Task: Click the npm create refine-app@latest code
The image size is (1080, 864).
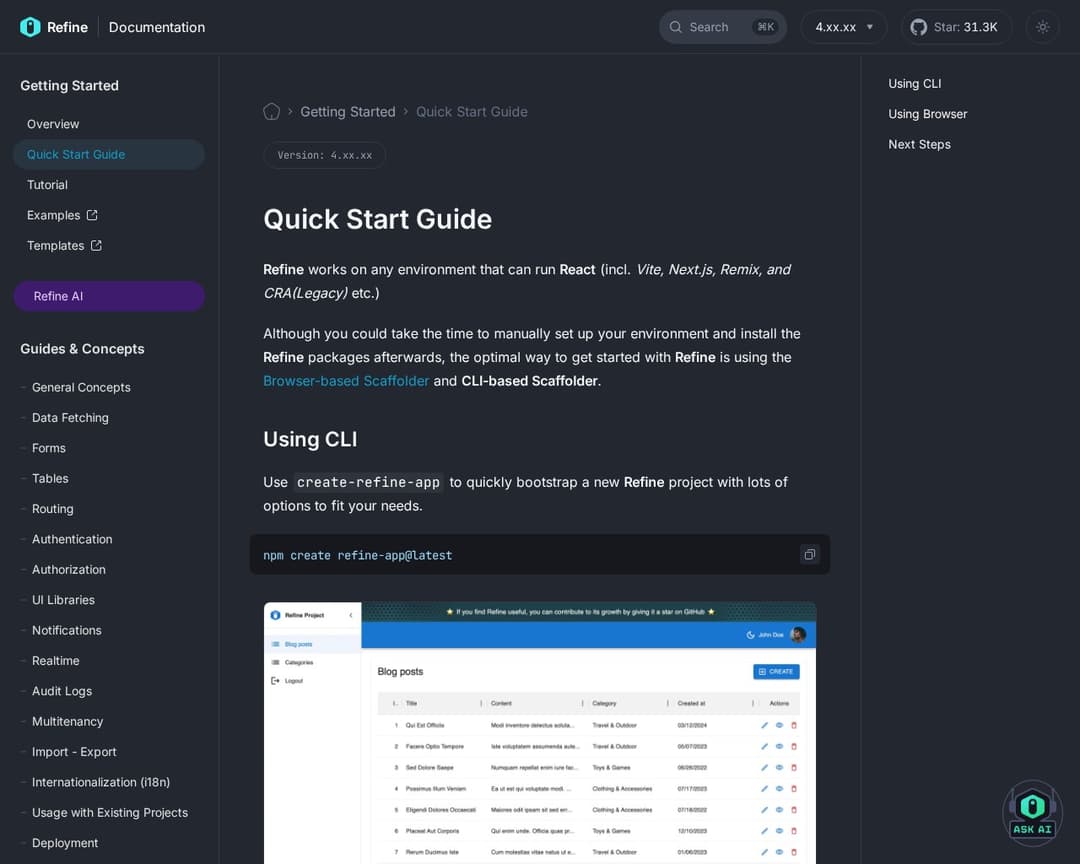Action: pos(357,555)
